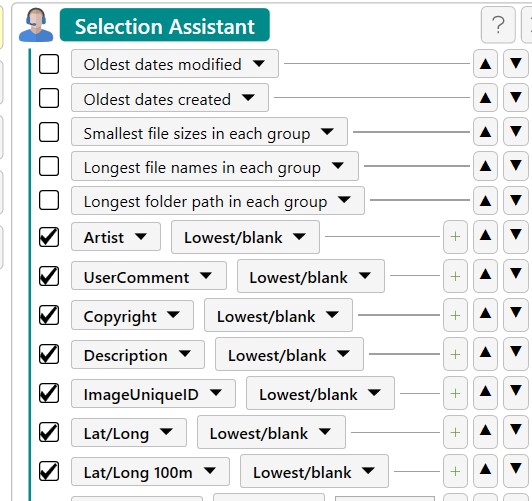This screenshot has height=501, width=532.
Task: Move Description rule down
Action: coord(516,354)
